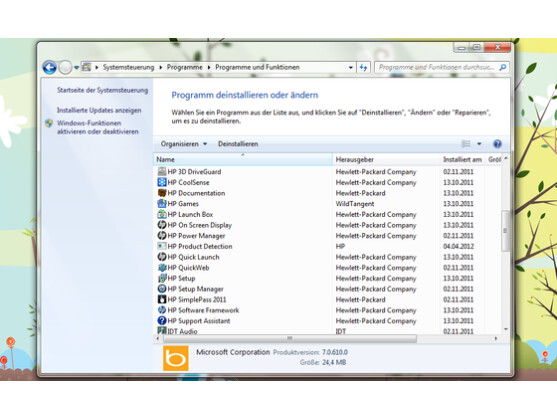Click the blue Back arrow button
Viewport: 557px width, 418px height.
49,67
